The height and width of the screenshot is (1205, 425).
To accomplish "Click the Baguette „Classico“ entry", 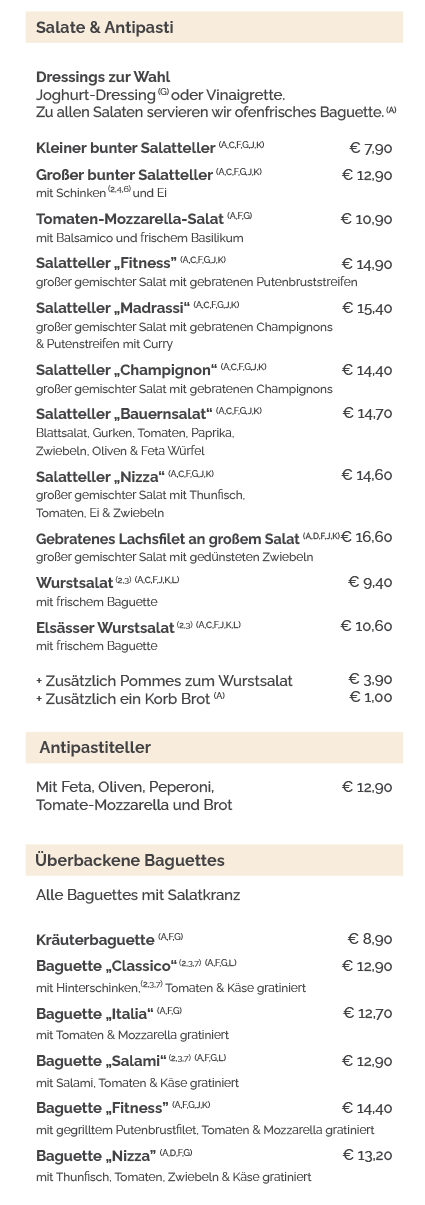I will pos(106,966).
